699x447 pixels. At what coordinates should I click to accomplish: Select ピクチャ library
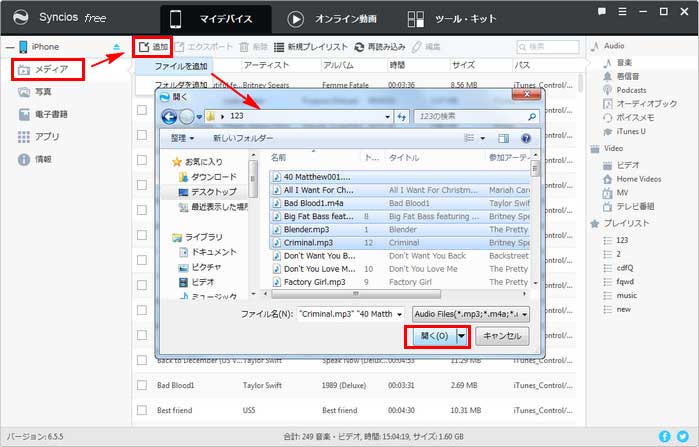tap(200, 267)
